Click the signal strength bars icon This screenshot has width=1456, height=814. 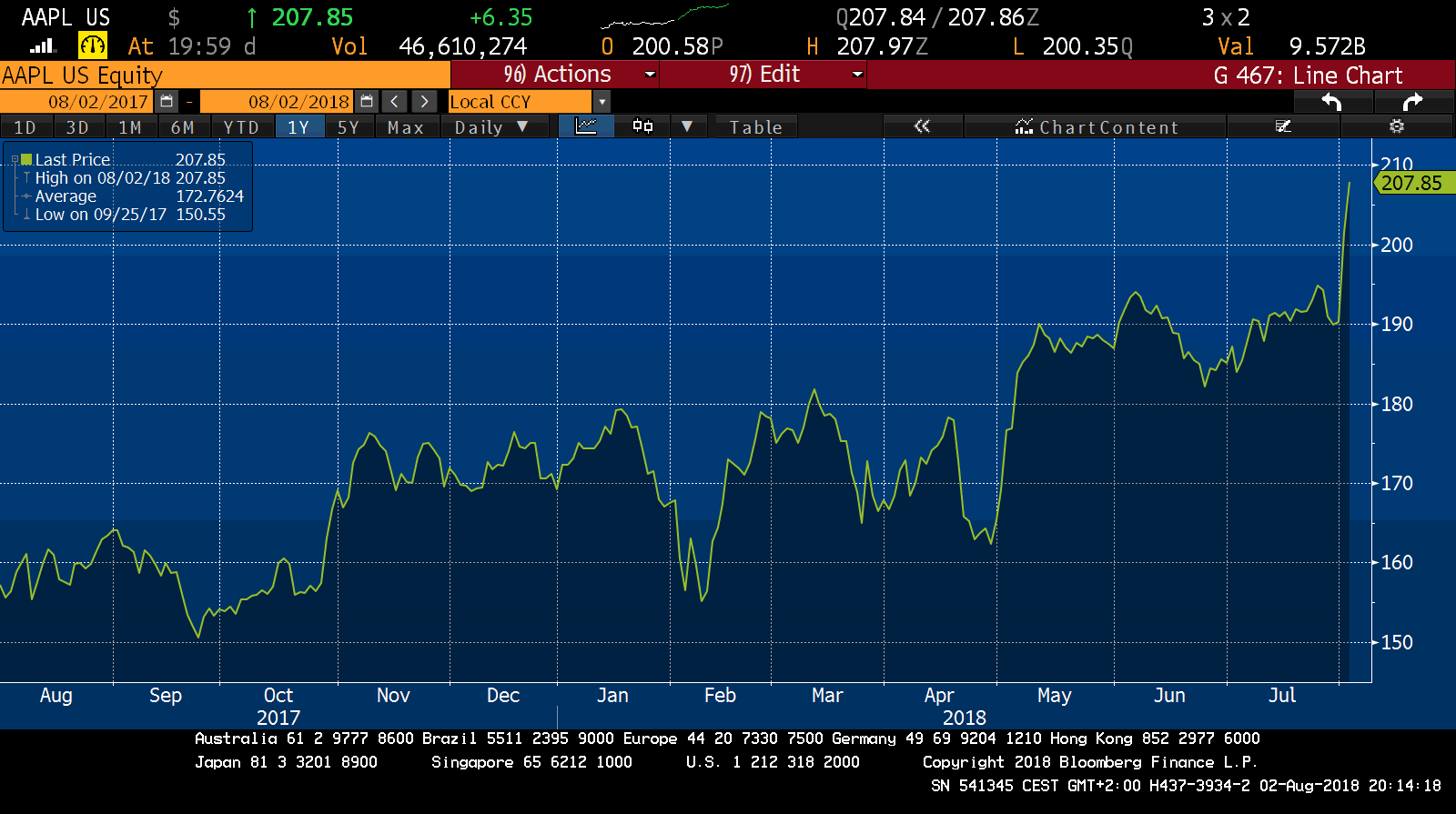coord(43,45)
